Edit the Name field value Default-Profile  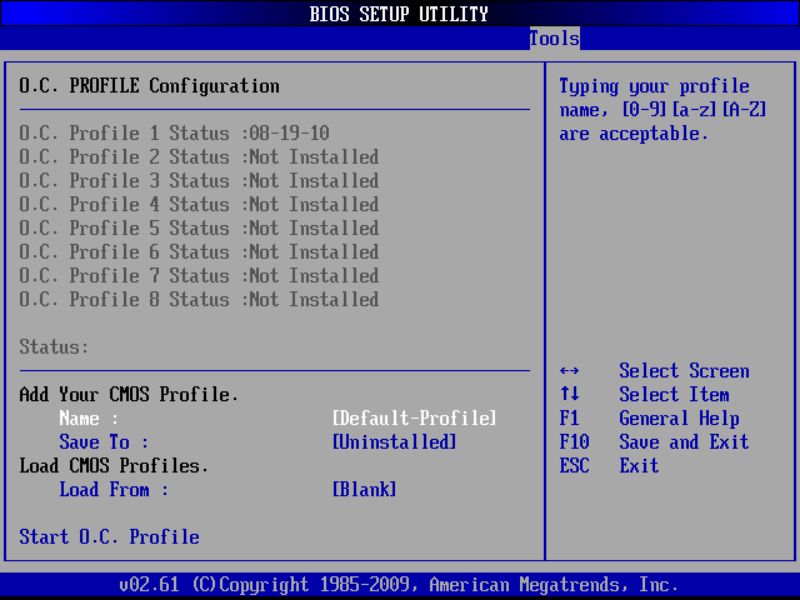pos(414,418)
